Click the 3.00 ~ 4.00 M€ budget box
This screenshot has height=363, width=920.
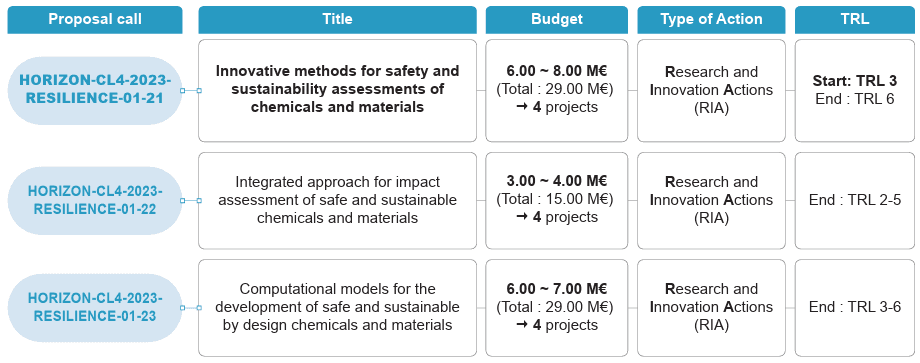point(557,201)
